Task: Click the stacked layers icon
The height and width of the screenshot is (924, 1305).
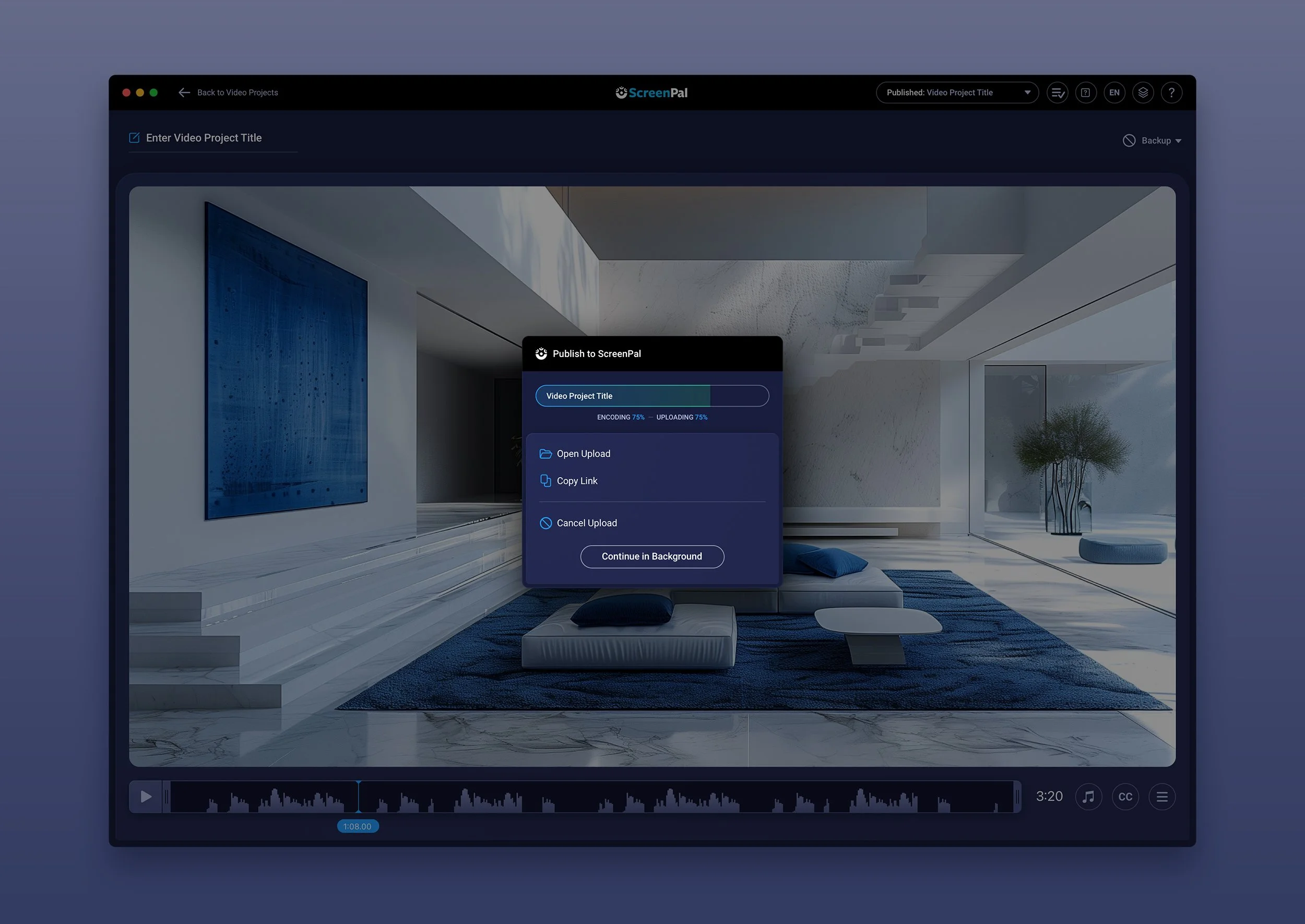Action: 1143,93
